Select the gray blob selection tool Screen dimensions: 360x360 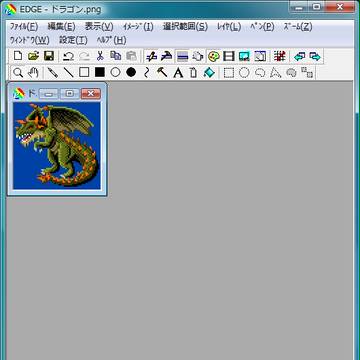point(291,72)
